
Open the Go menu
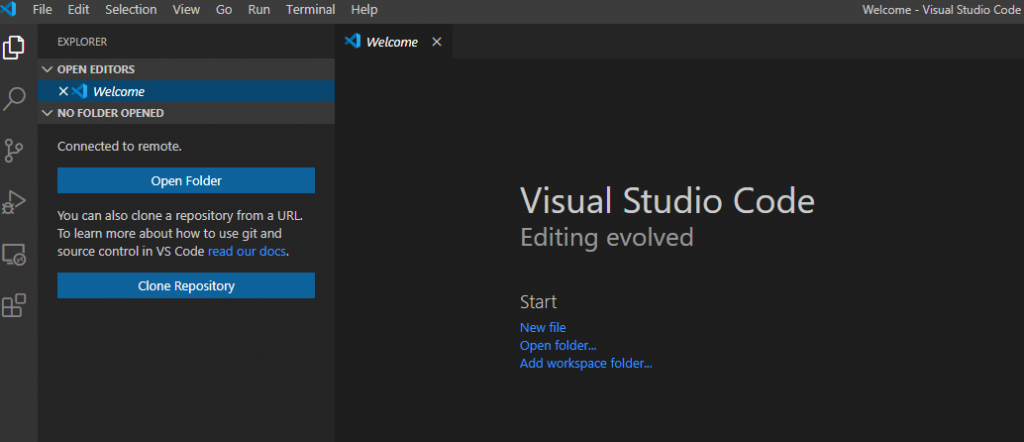[224, 10]
